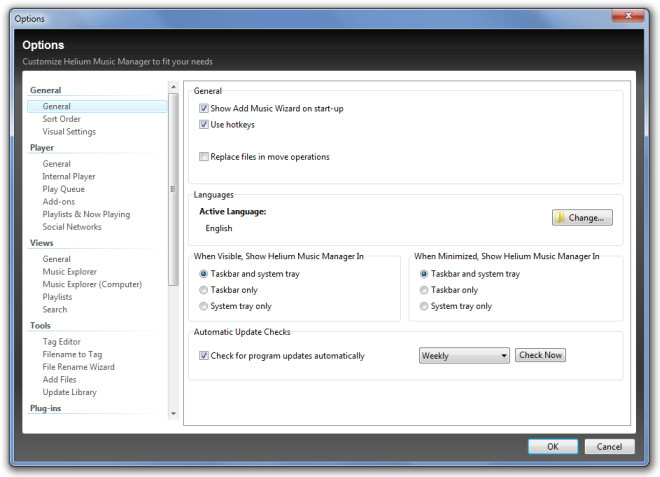
Task: Dismiss the dialog with Cancel
Action: pyautogui.click(x=609, y=447)
